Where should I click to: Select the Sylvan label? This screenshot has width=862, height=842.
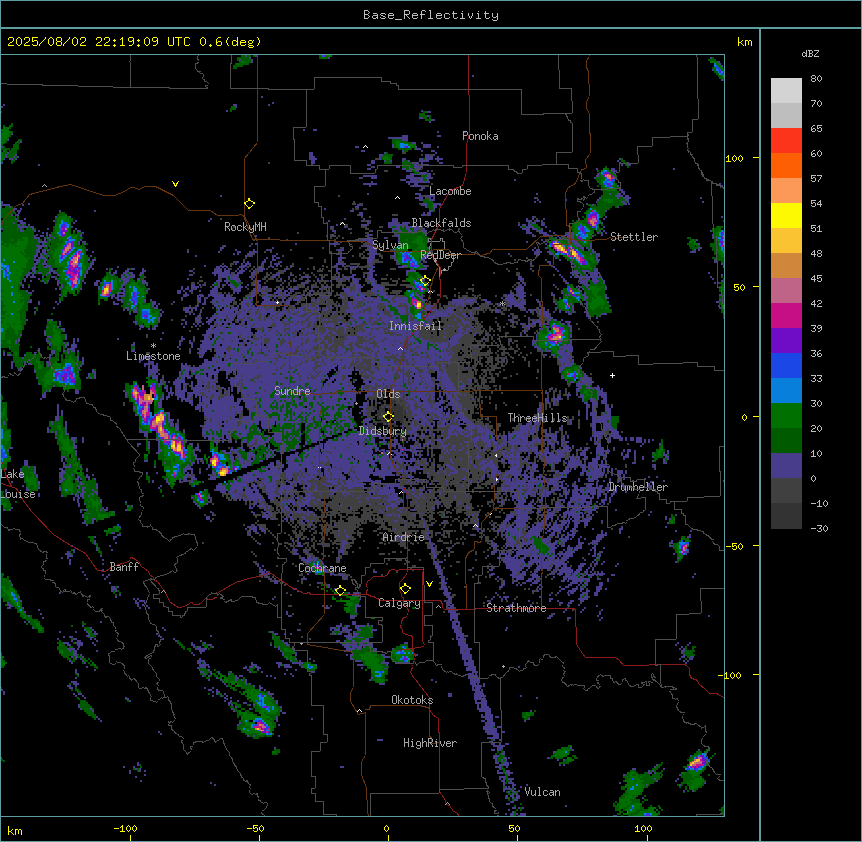tap(390, 245)
